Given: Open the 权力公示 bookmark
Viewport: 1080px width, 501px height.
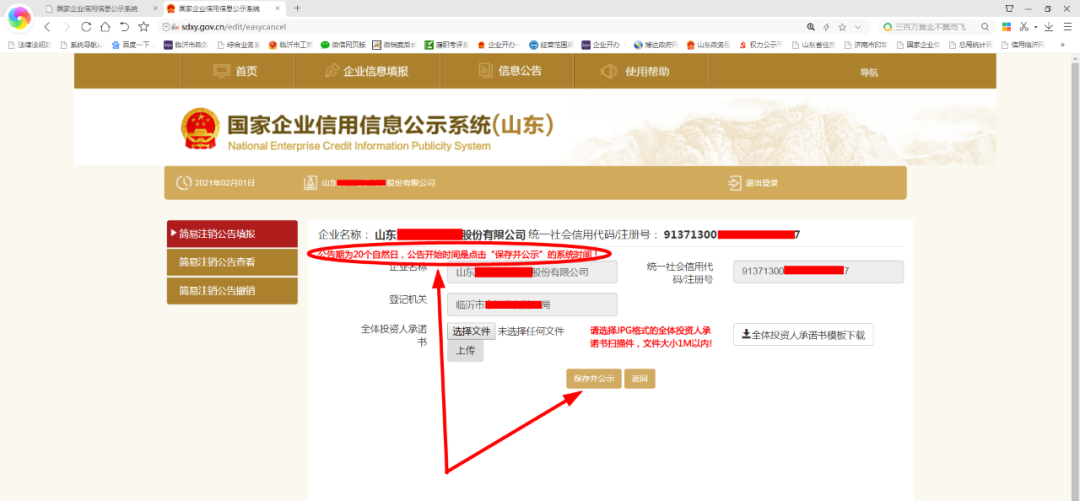Looking at the screenshot, I should point(761,45).
